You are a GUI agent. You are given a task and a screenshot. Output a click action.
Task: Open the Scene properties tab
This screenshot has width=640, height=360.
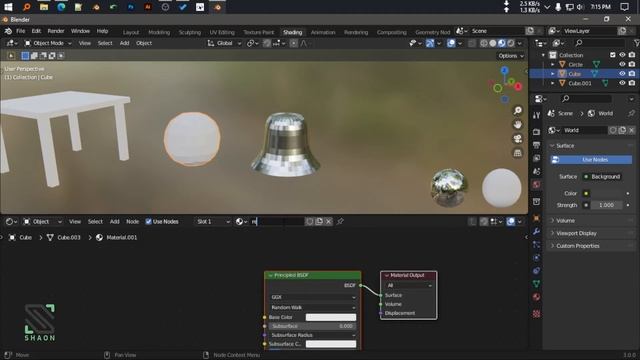tap(536, 171)
